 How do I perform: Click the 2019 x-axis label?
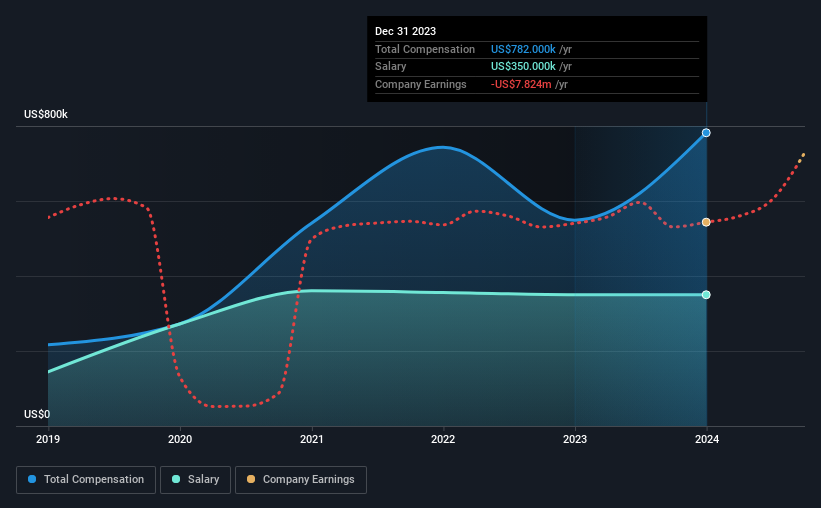pyautogui.click(x=48, y=439)
